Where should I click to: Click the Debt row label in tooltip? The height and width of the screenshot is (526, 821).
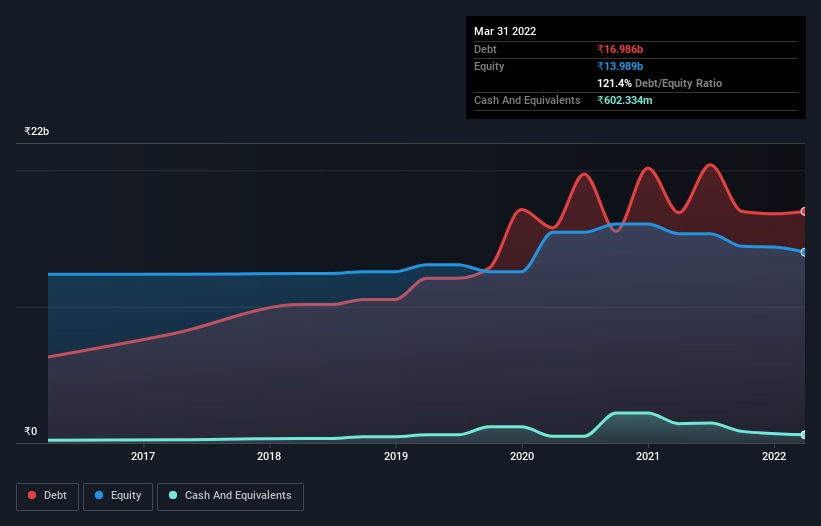(x=485, y=49)
